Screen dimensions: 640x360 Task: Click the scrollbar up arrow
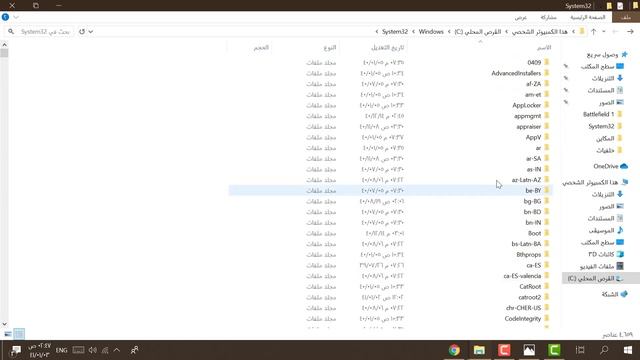tap(4, 44)
